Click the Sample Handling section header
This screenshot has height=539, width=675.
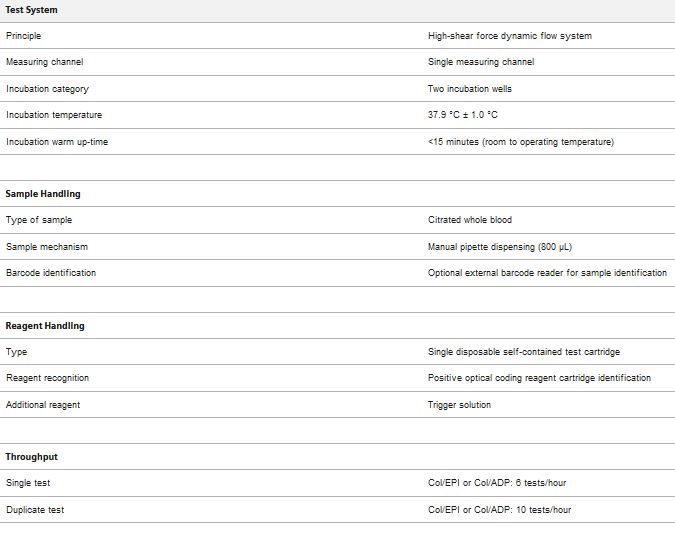tap(43, 194)
